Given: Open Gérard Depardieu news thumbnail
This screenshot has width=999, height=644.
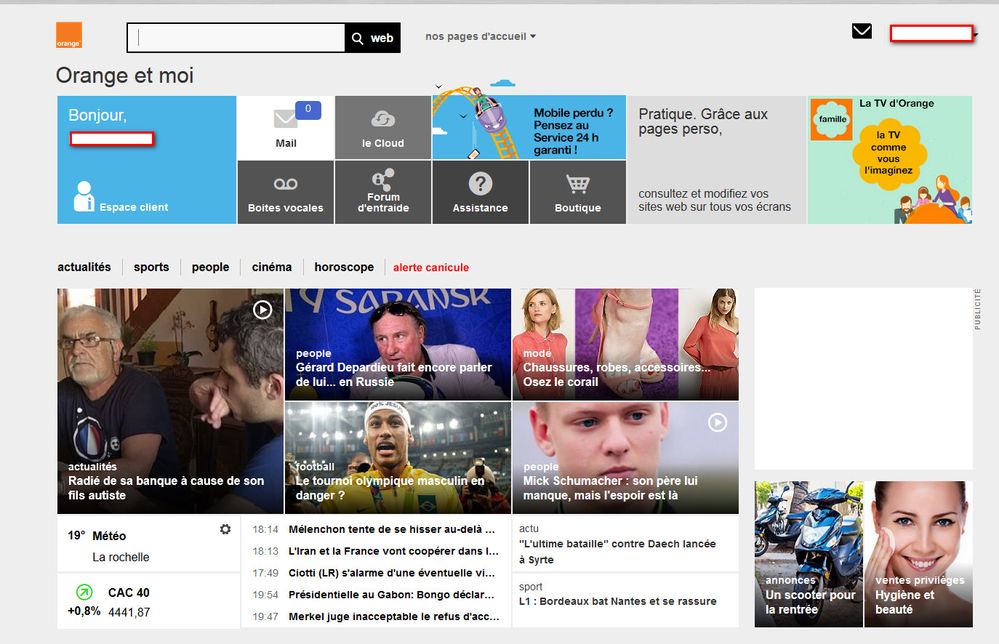Looking at the screenshot, I should (x=398, y=344).
